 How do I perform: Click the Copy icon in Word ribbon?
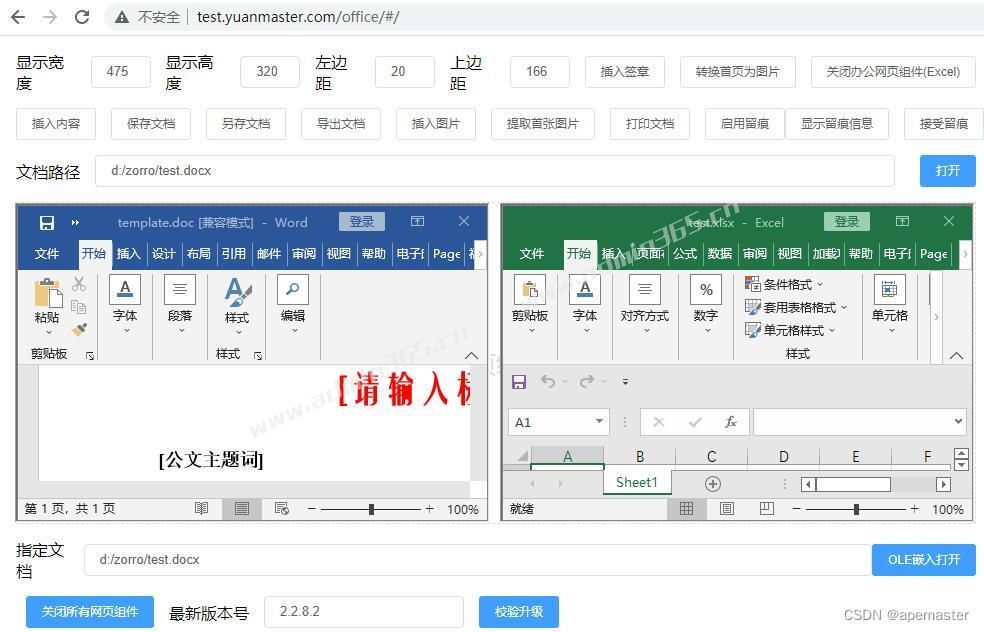78,307
